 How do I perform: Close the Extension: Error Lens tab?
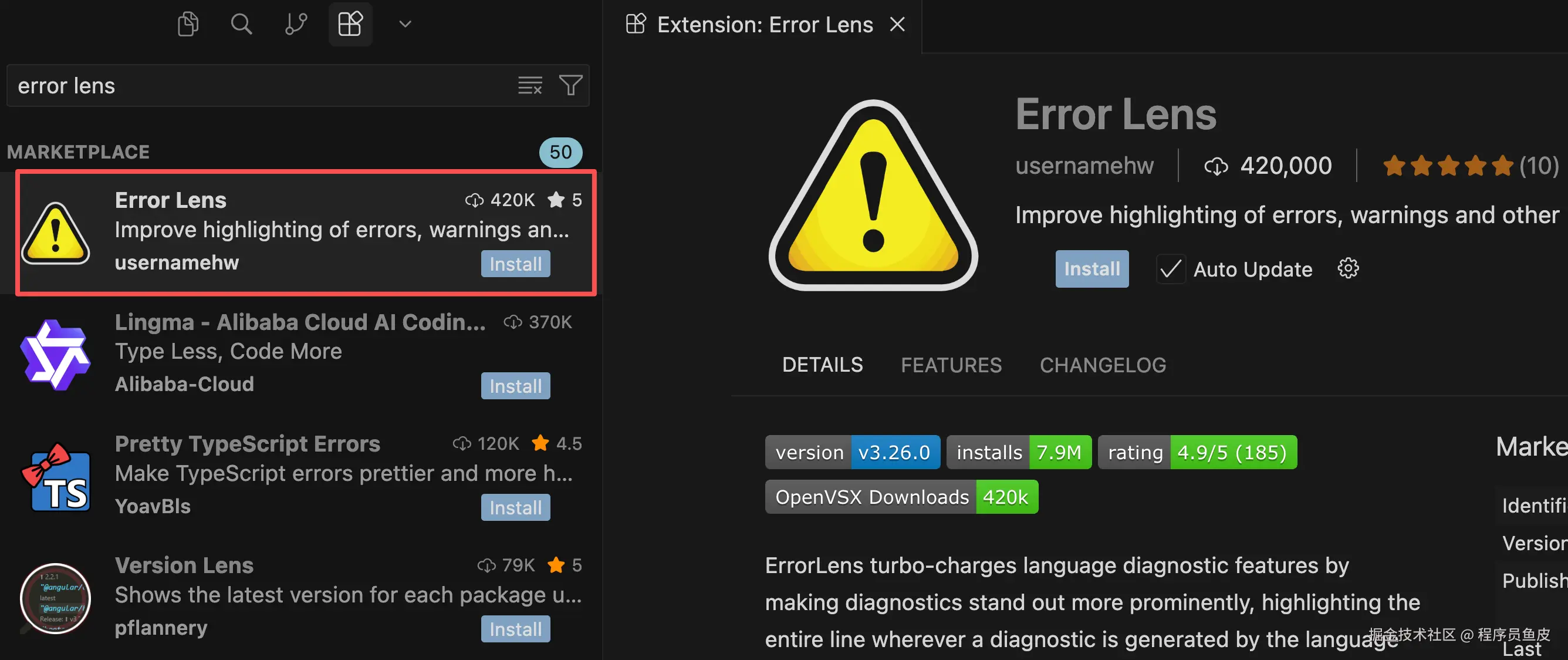click(x=897, y=24)
